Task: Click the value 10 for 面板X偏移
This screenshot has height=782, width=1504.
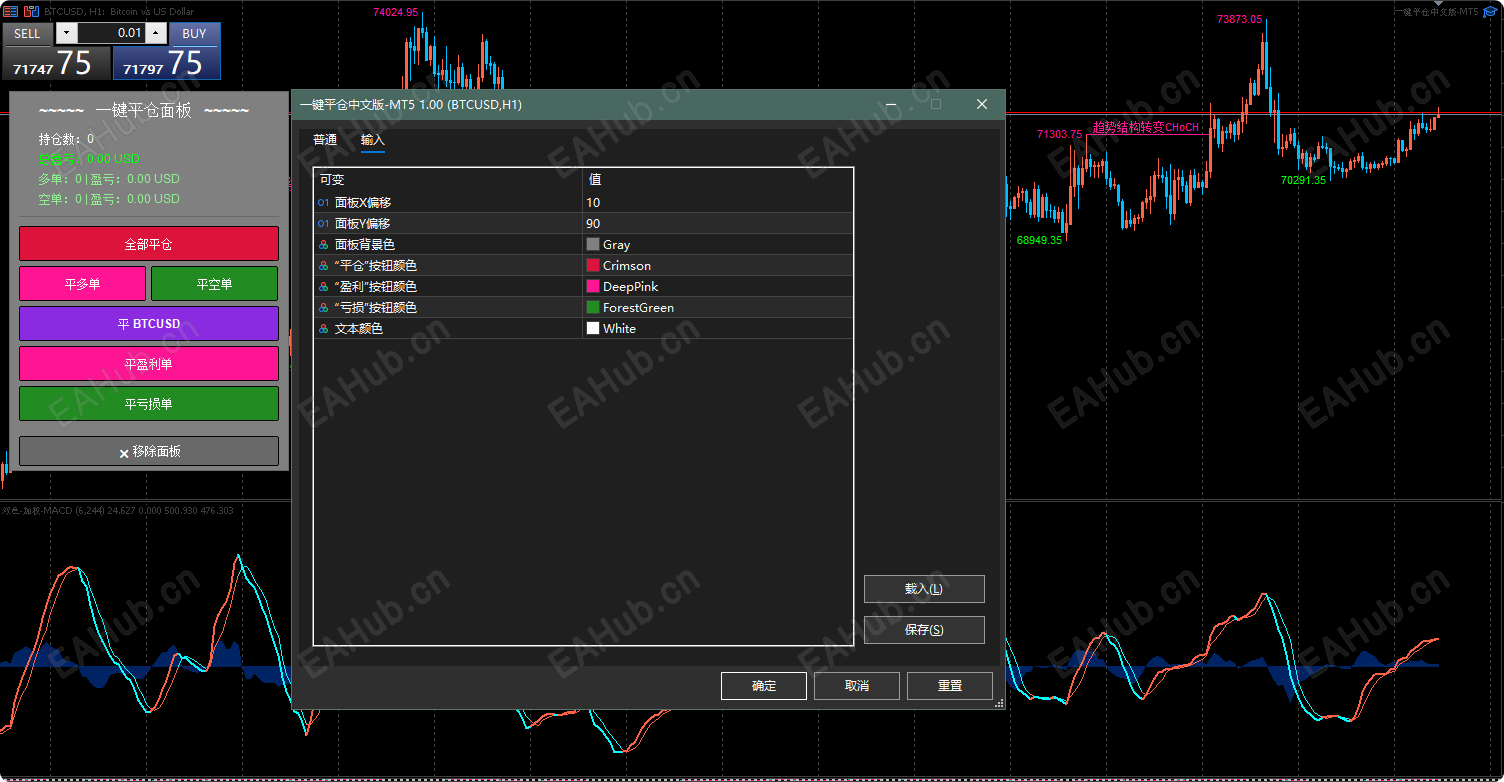Action: click(594, 203)
